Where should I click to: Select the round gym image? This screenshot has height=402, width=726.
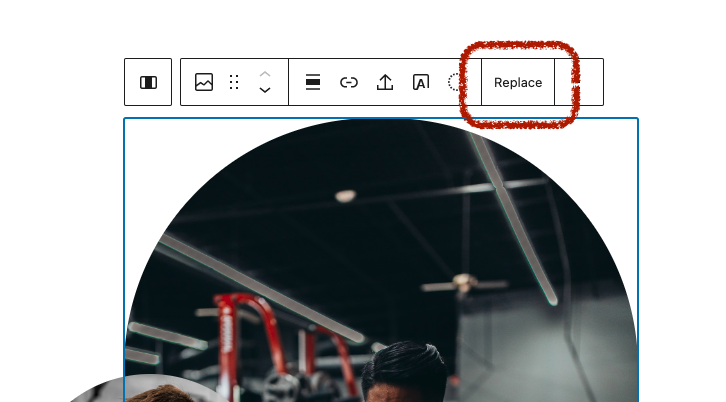[381, 260]
